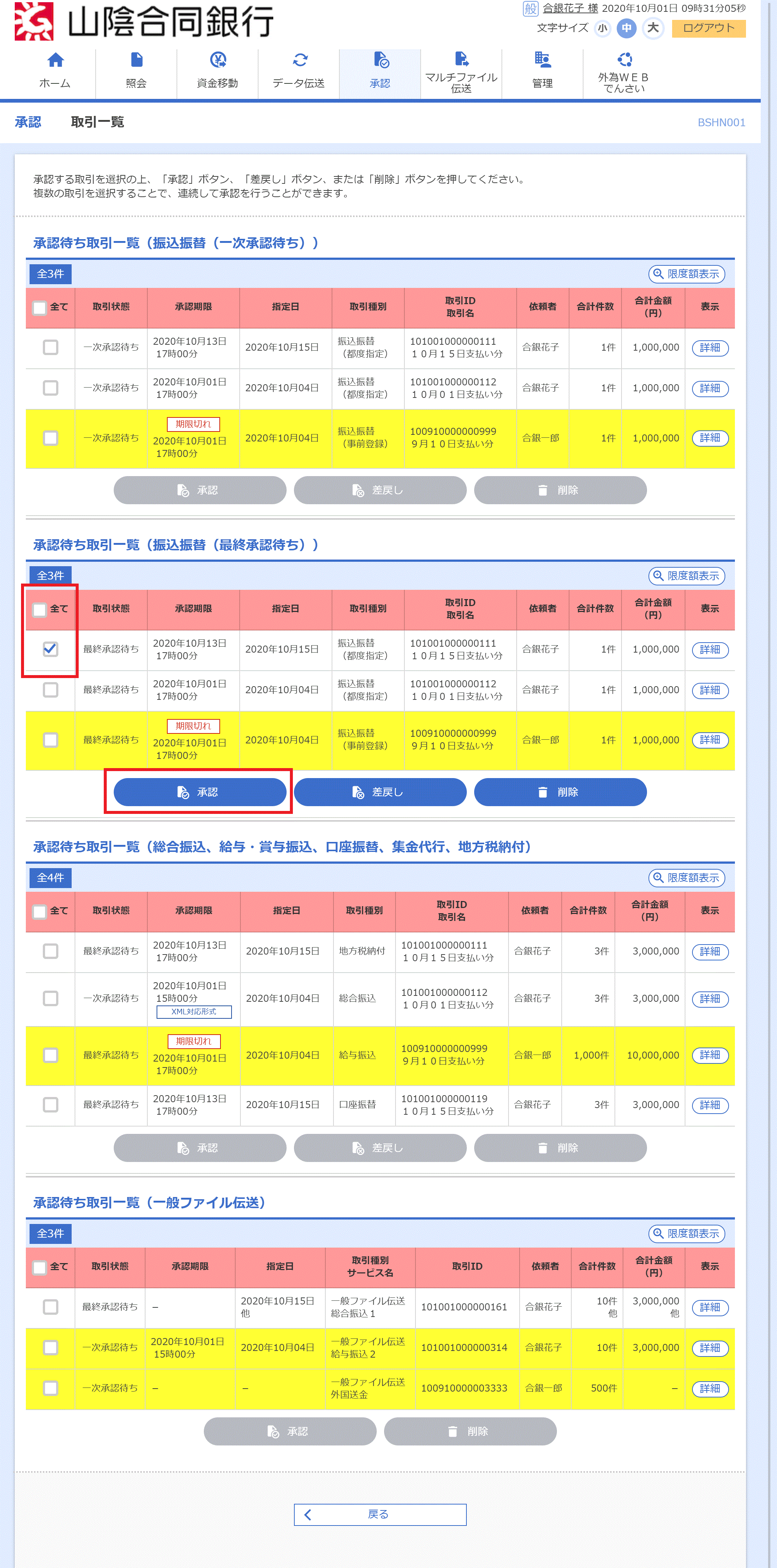Show 限度額表示 for 最終承認待ち list
This screenshot has height=1568, width=777.
coord(686,576)
